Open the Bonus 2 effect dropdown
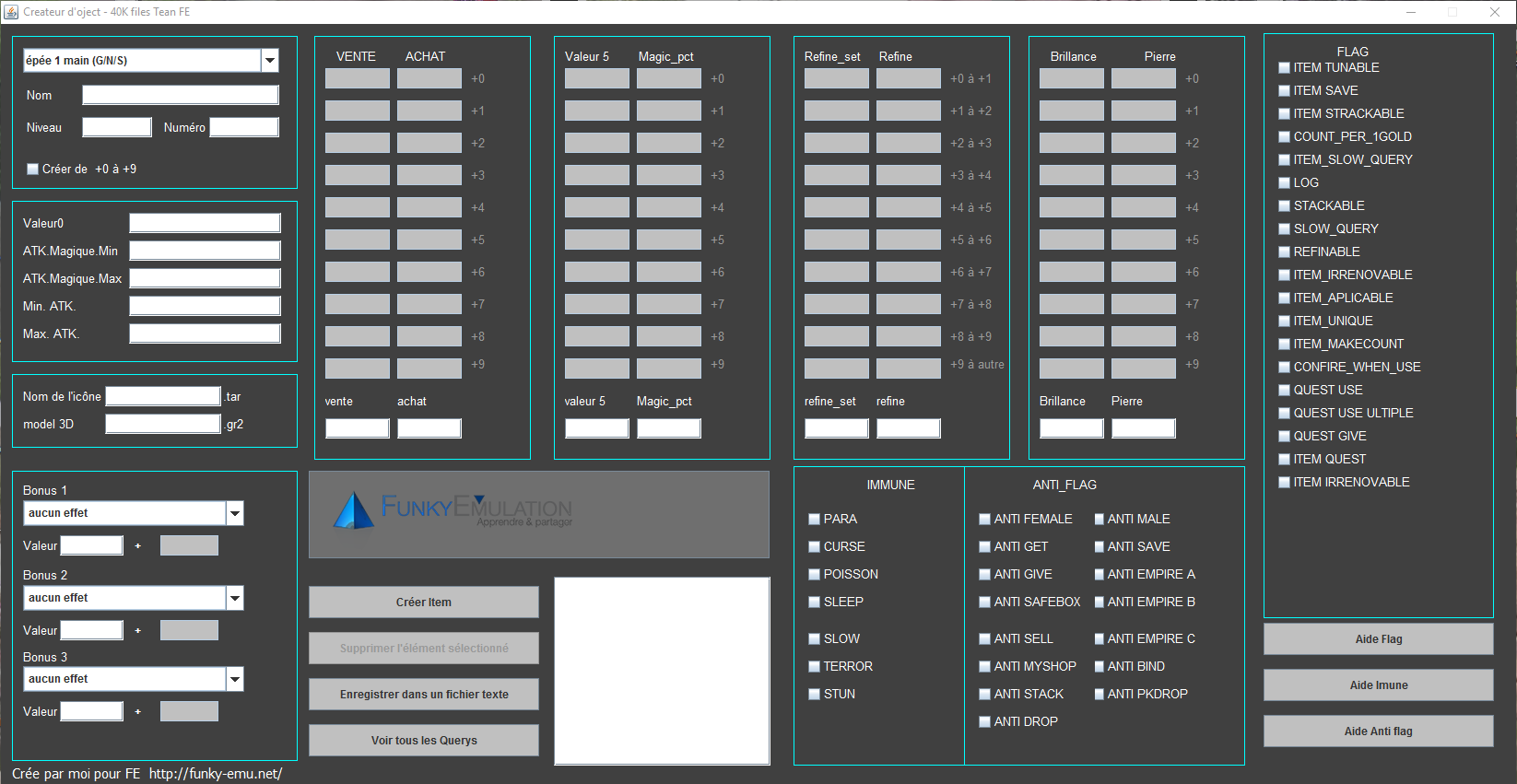 click(x=134, y=598)
